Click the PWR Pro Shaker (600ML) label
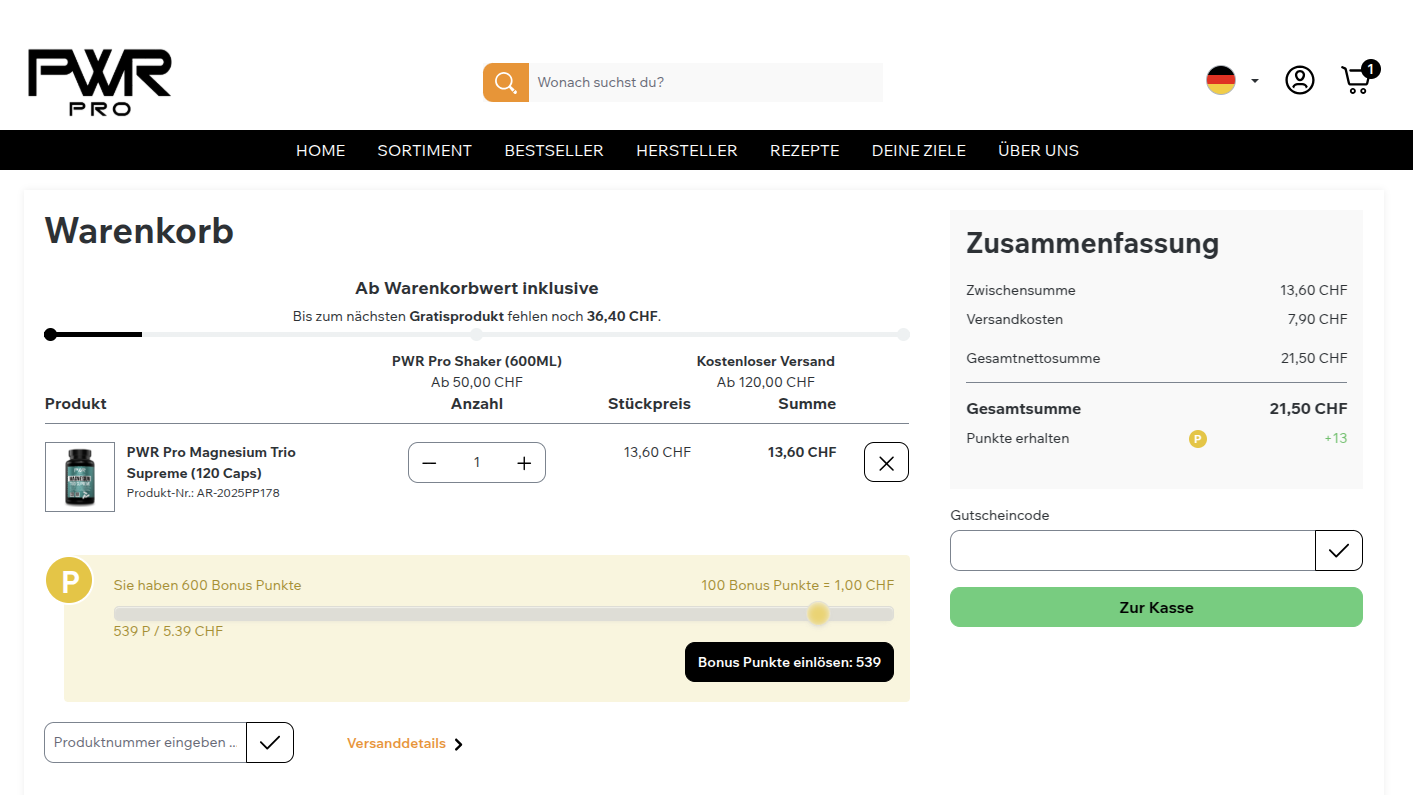The image size is (1413, 795). (x=477, y=361)
